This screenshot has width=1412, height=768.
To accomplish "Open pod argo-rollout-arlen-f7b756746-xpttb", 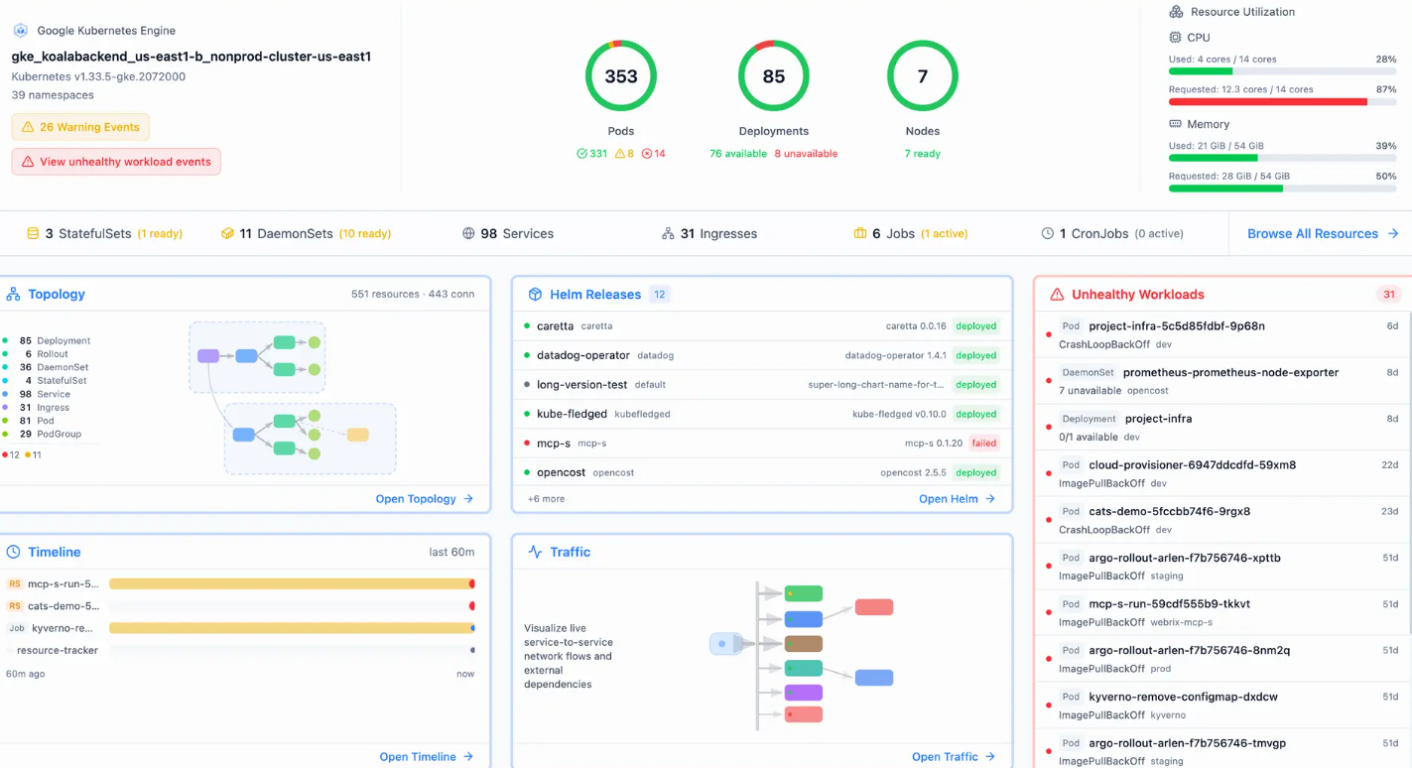I will 1222,566.
